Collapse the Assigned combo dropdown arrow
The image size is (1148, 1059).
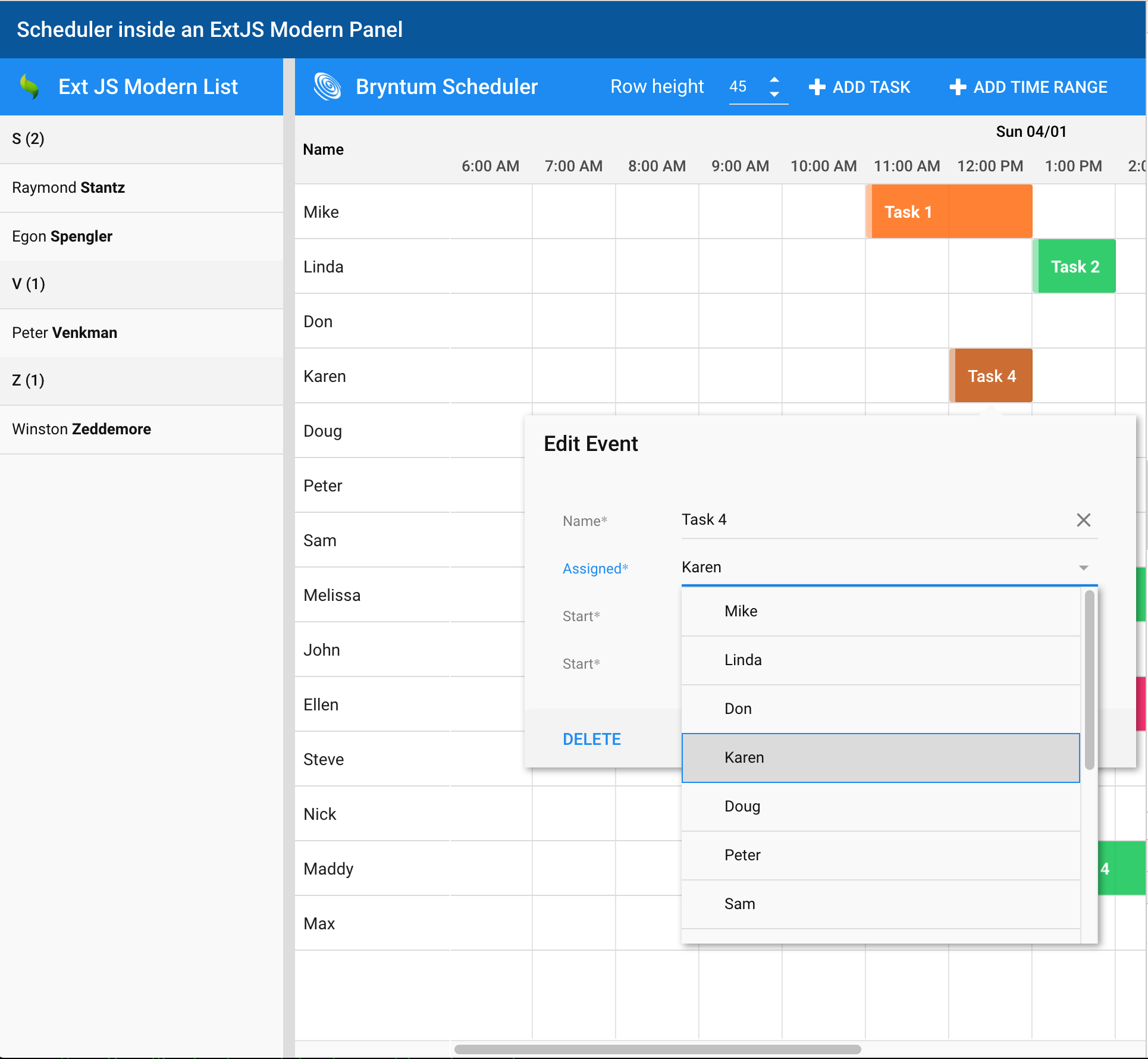click(x=1083, y=568)
